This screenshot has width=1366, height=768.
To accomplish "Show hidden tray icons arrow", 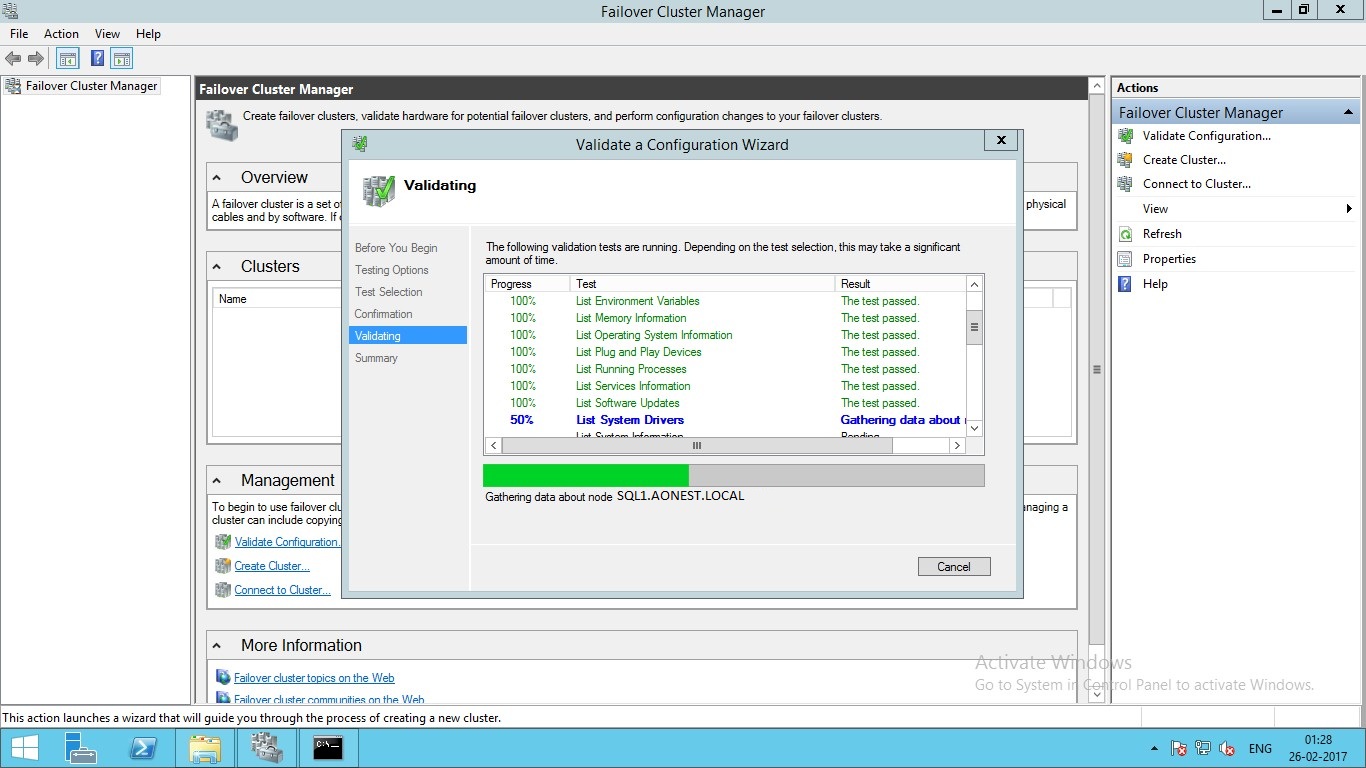I will point(1155,748).
